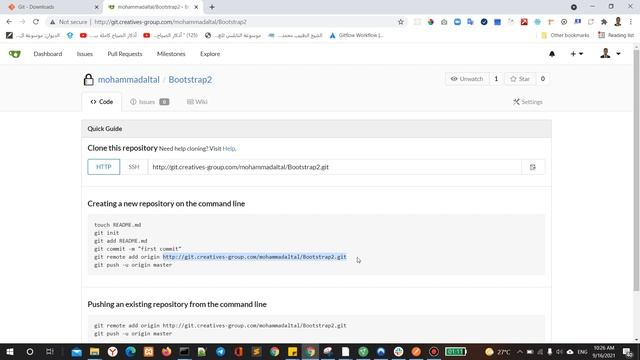Close the Git Downloads tab
Screen dimensions: 640x360
coord(96,7)
